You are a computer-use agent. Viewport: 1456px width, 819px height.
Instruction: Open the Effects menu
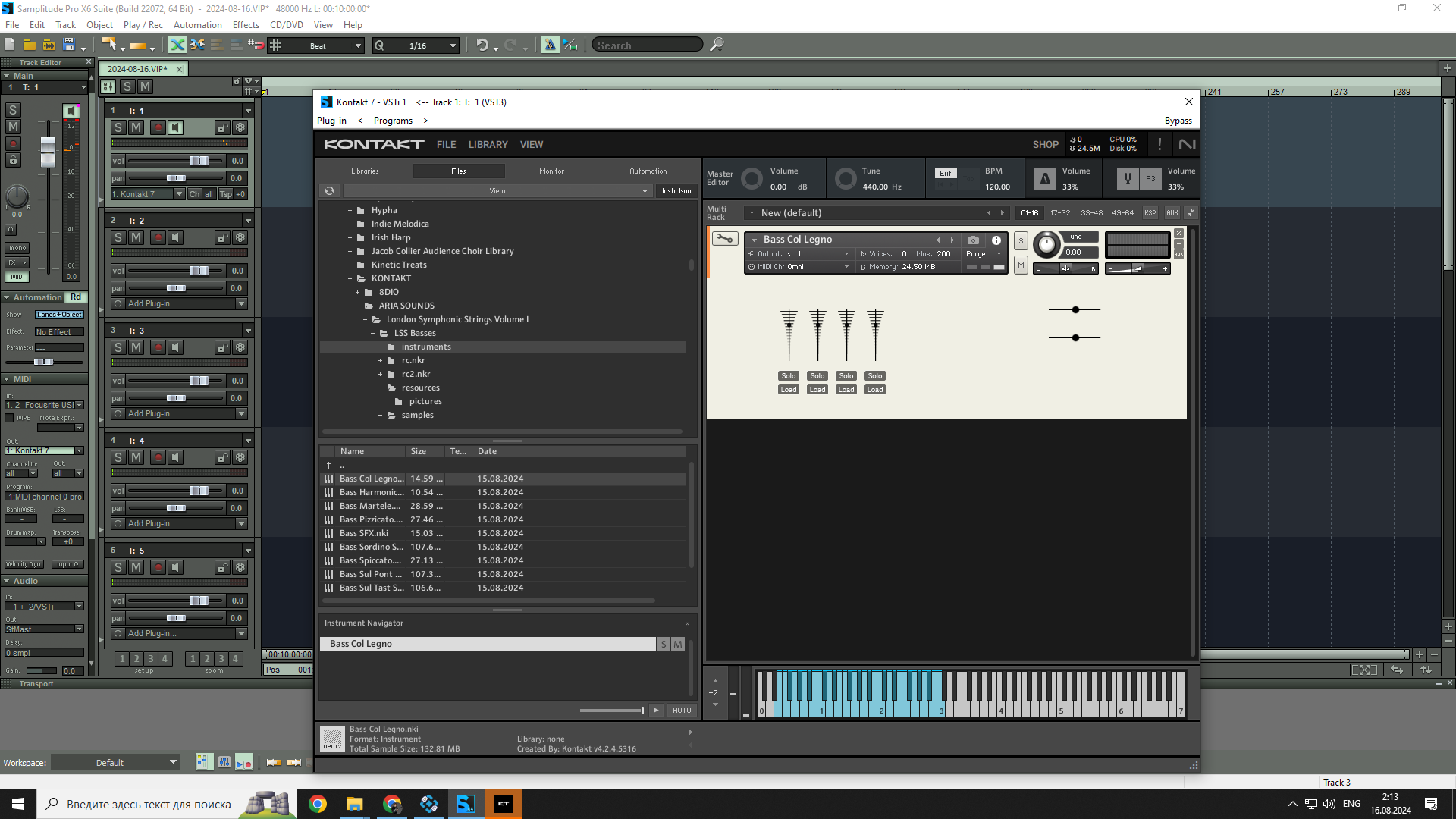click(x=246, y=24)
